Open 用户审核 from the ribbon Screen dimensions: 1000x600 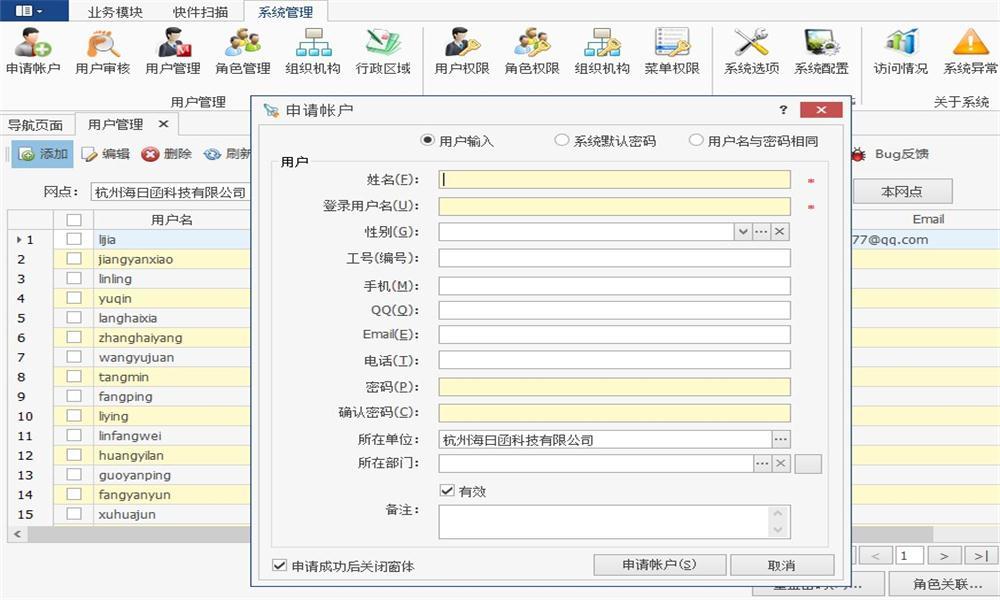[x=103, y=52]
